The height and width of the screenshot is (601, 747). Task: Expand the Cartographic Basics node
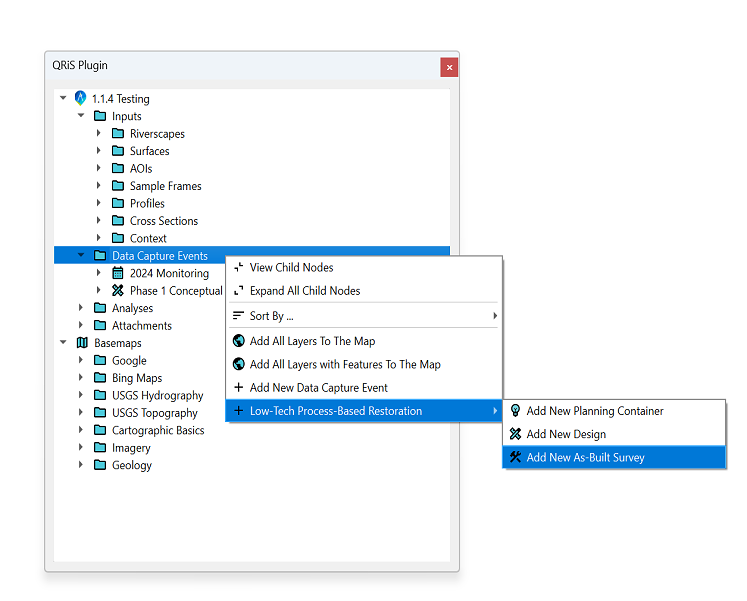pyautogui.click(x=81, y=430)
